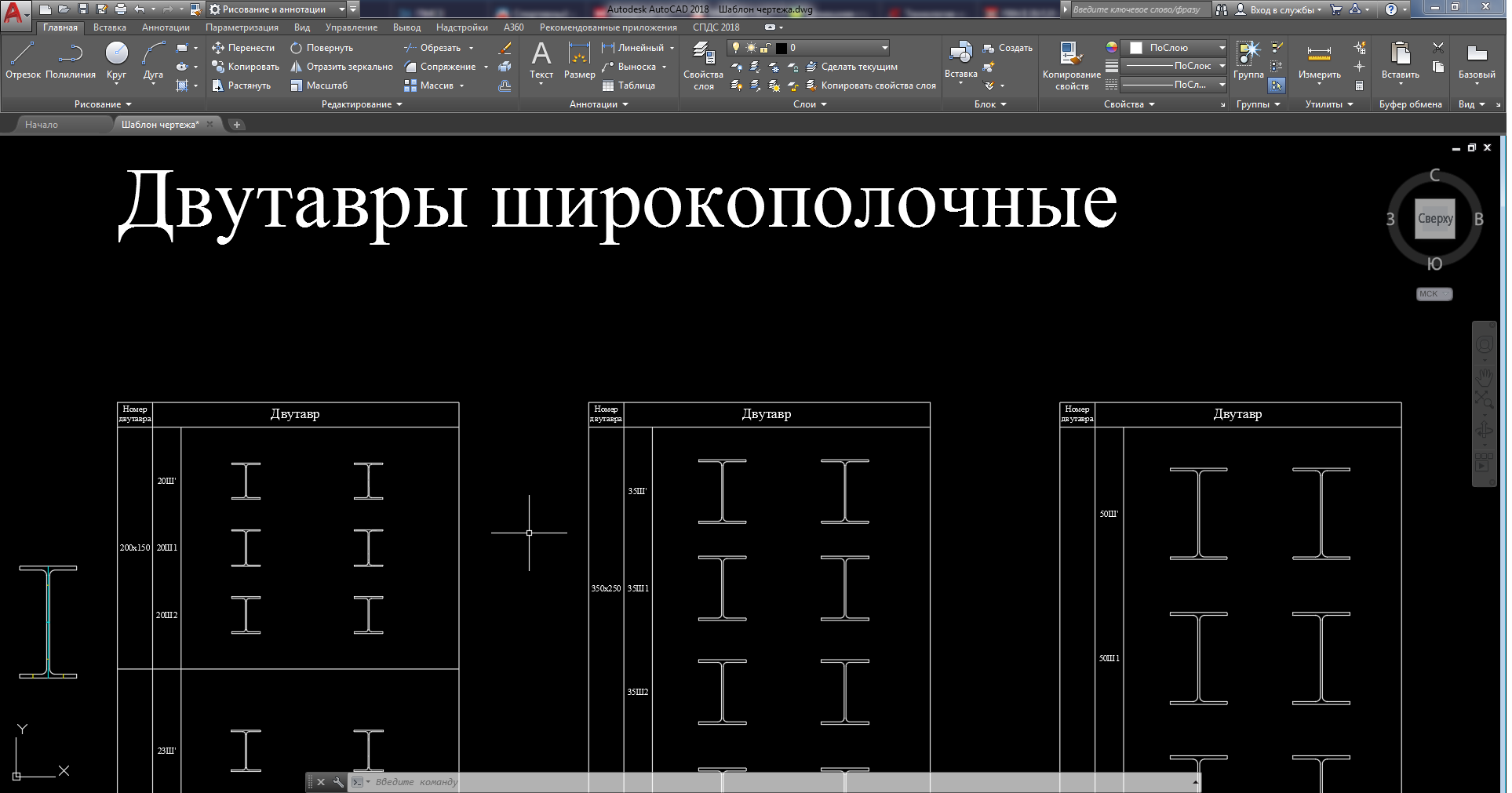
Task: Switch to the Начало document tab
Action: (42, 125)
